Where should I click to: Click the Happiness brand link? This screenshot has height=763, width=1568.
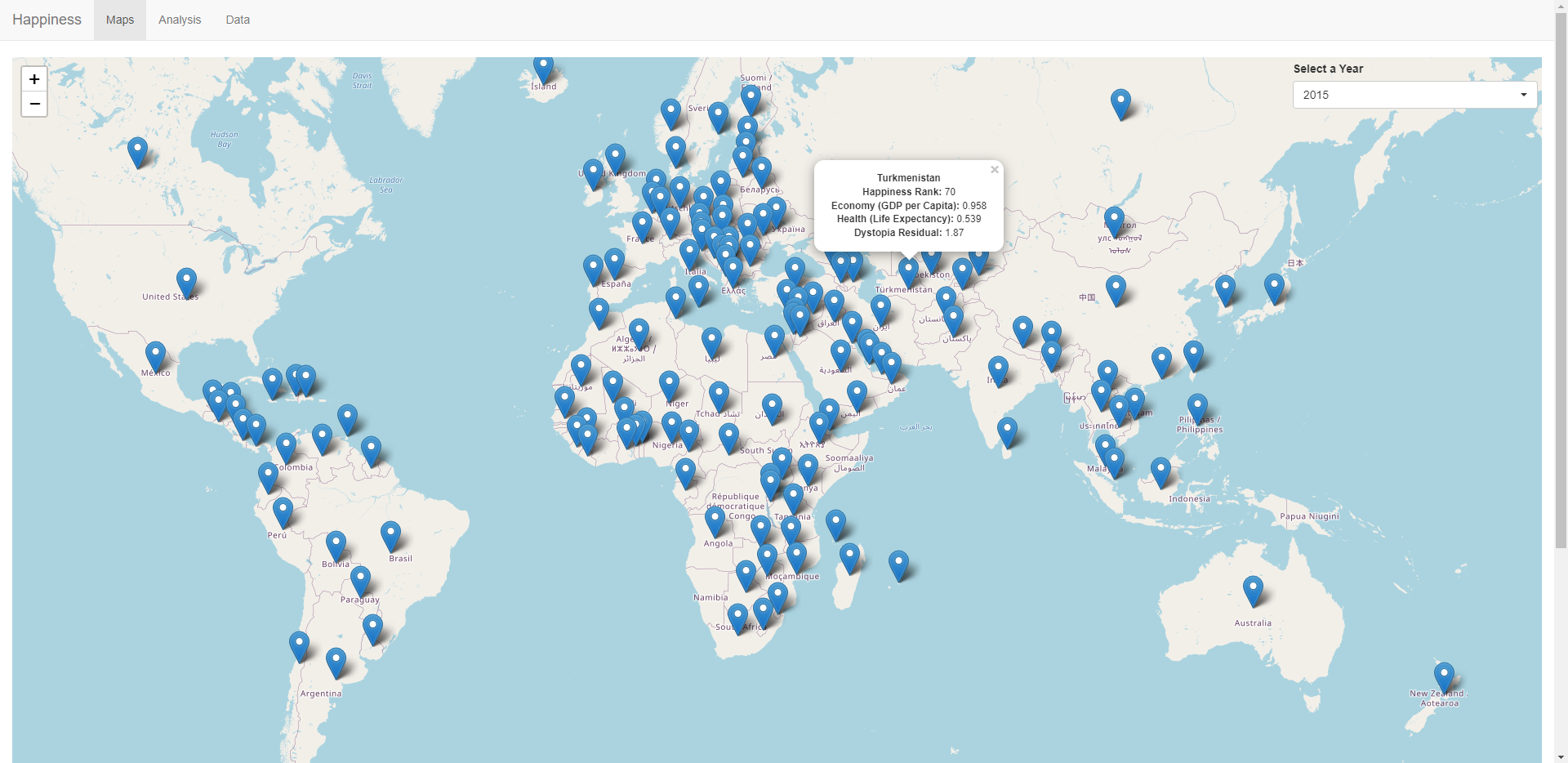coord(47,20)
